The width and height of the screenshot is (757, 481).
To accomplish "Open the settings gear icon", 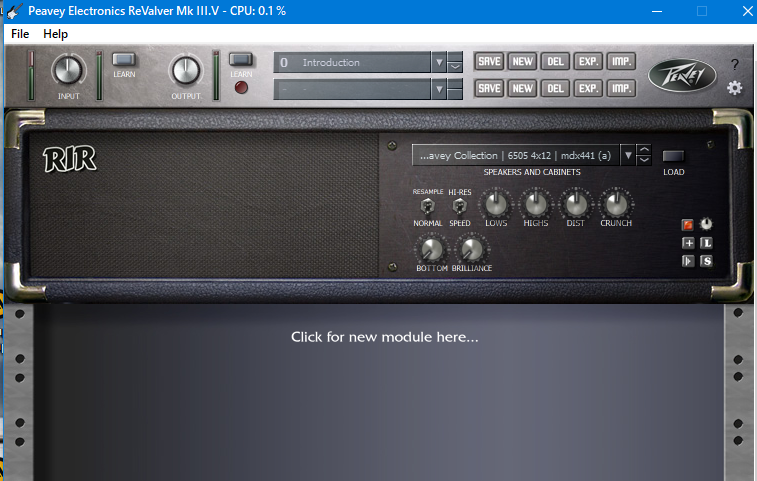I will tap(734, 88).
